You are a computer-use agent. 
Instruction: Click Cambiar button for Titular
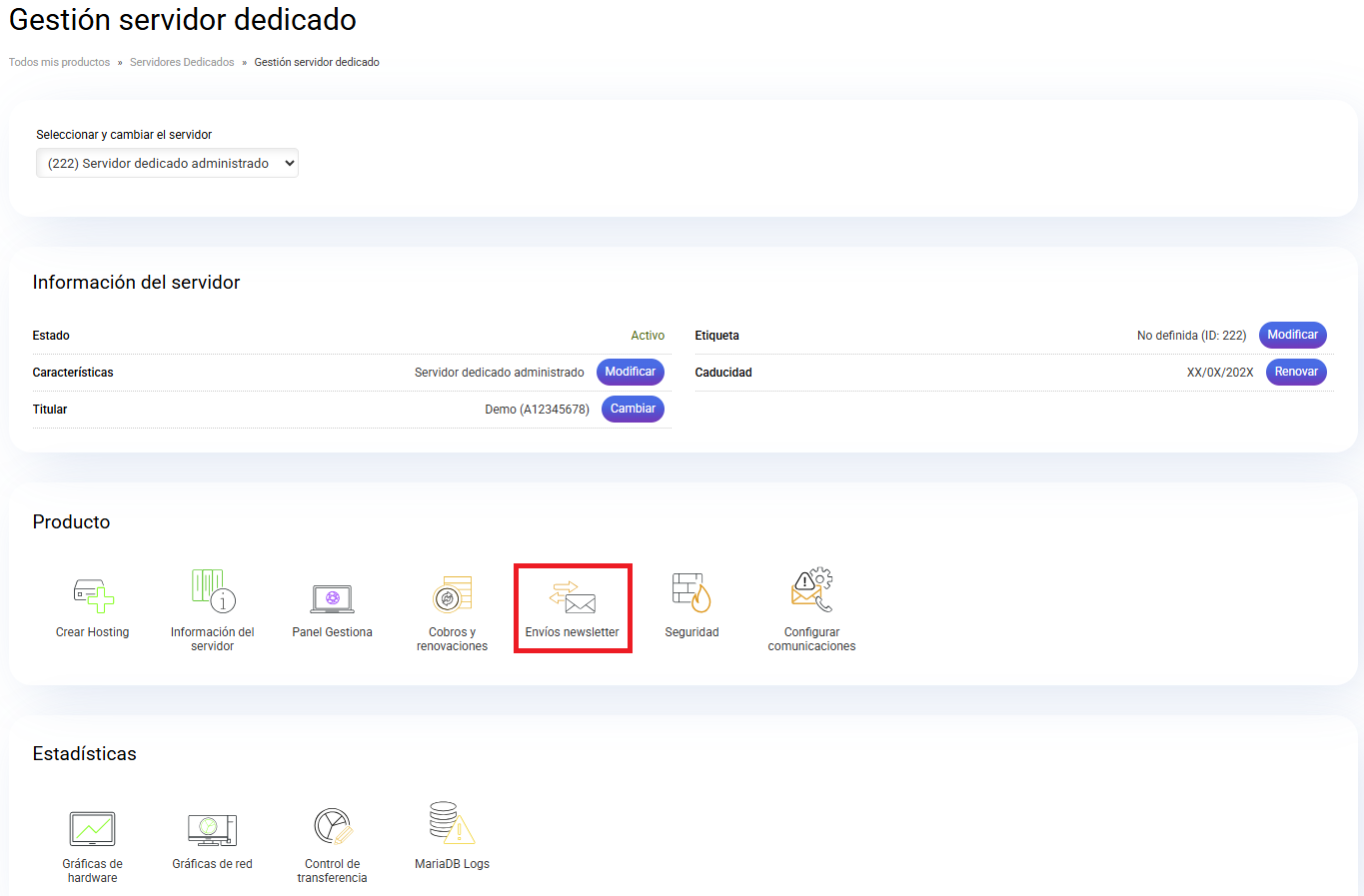click(x=633, y=409)
